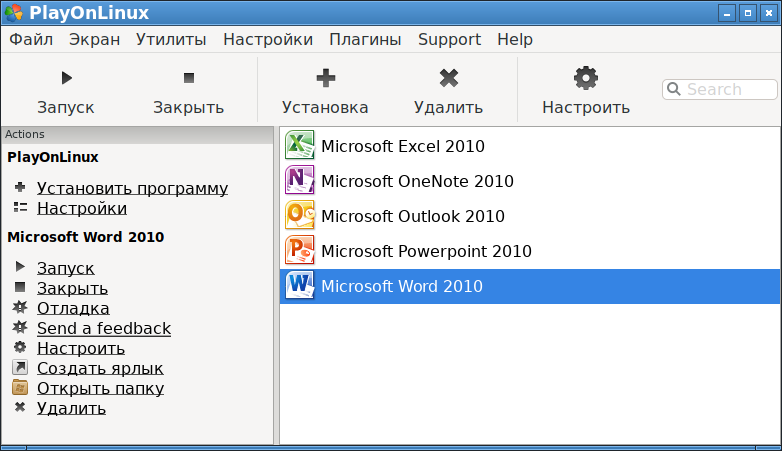Click the gear icon beside sidebar Настроить

(20, 347)
